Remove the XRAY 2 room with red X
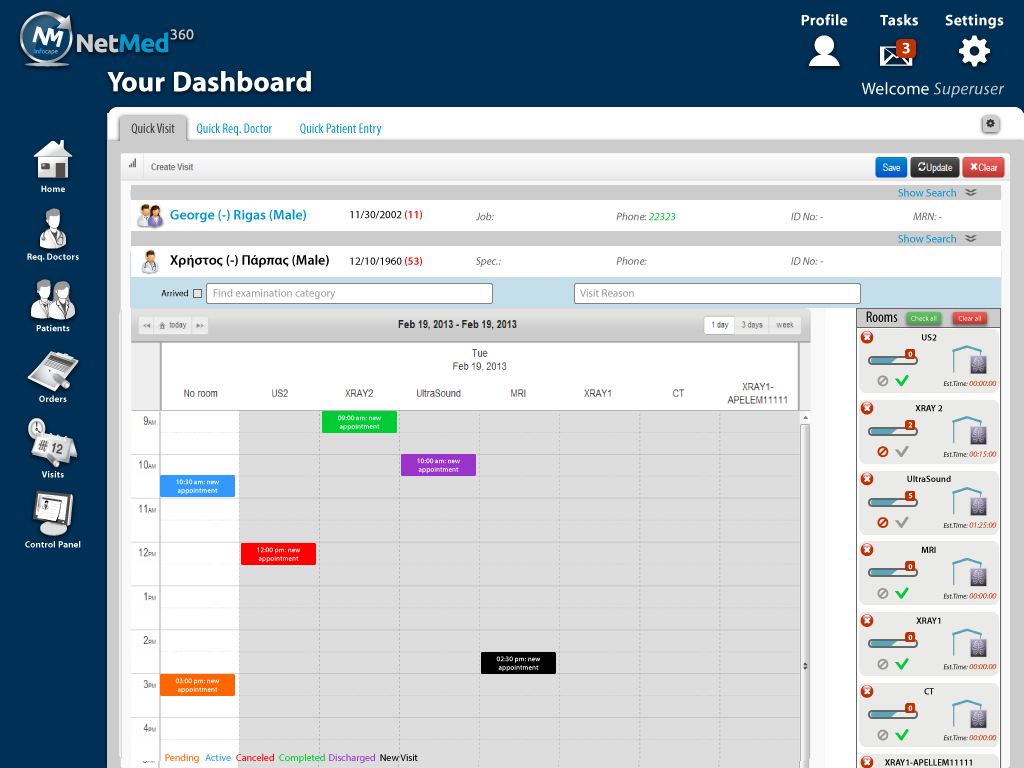Screen dimensions: 1024x768 pos(867,408)
